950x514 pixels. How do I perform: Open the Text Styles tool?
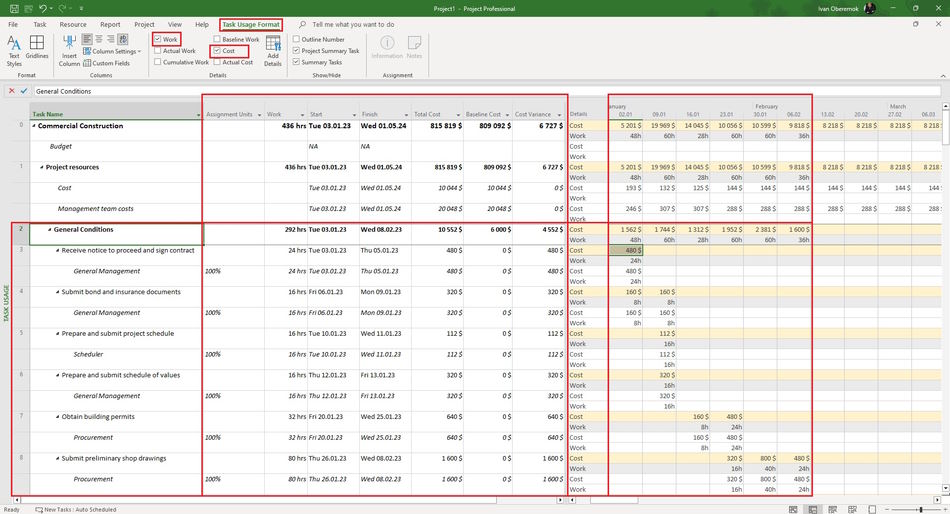coord(14,50)
